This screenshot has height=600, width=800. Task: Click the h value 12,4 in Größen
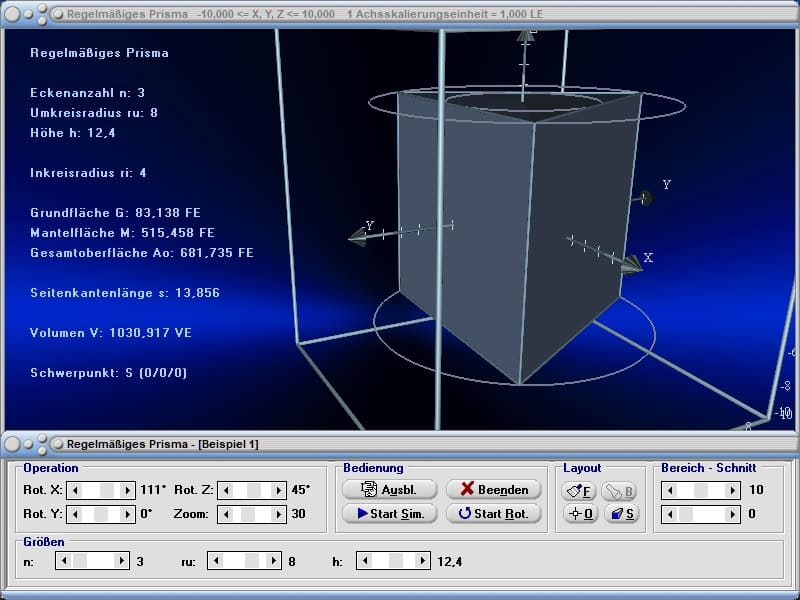click(449, 562)
